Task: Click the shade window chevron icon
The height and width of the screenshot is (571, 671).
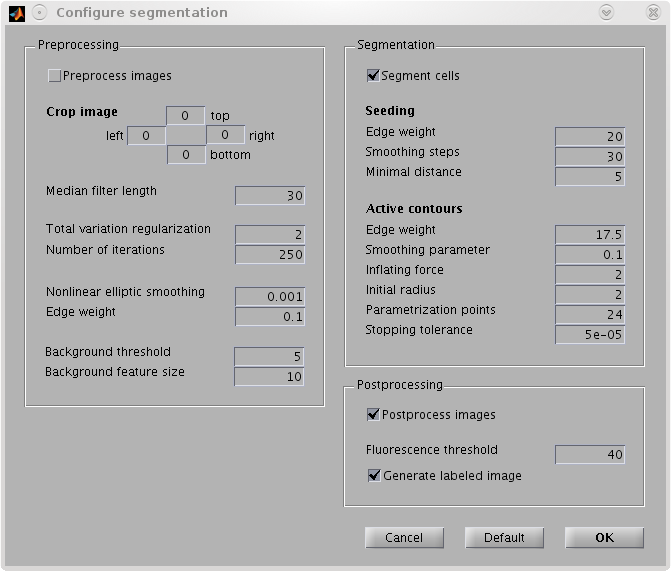Action: pos(606,13)
